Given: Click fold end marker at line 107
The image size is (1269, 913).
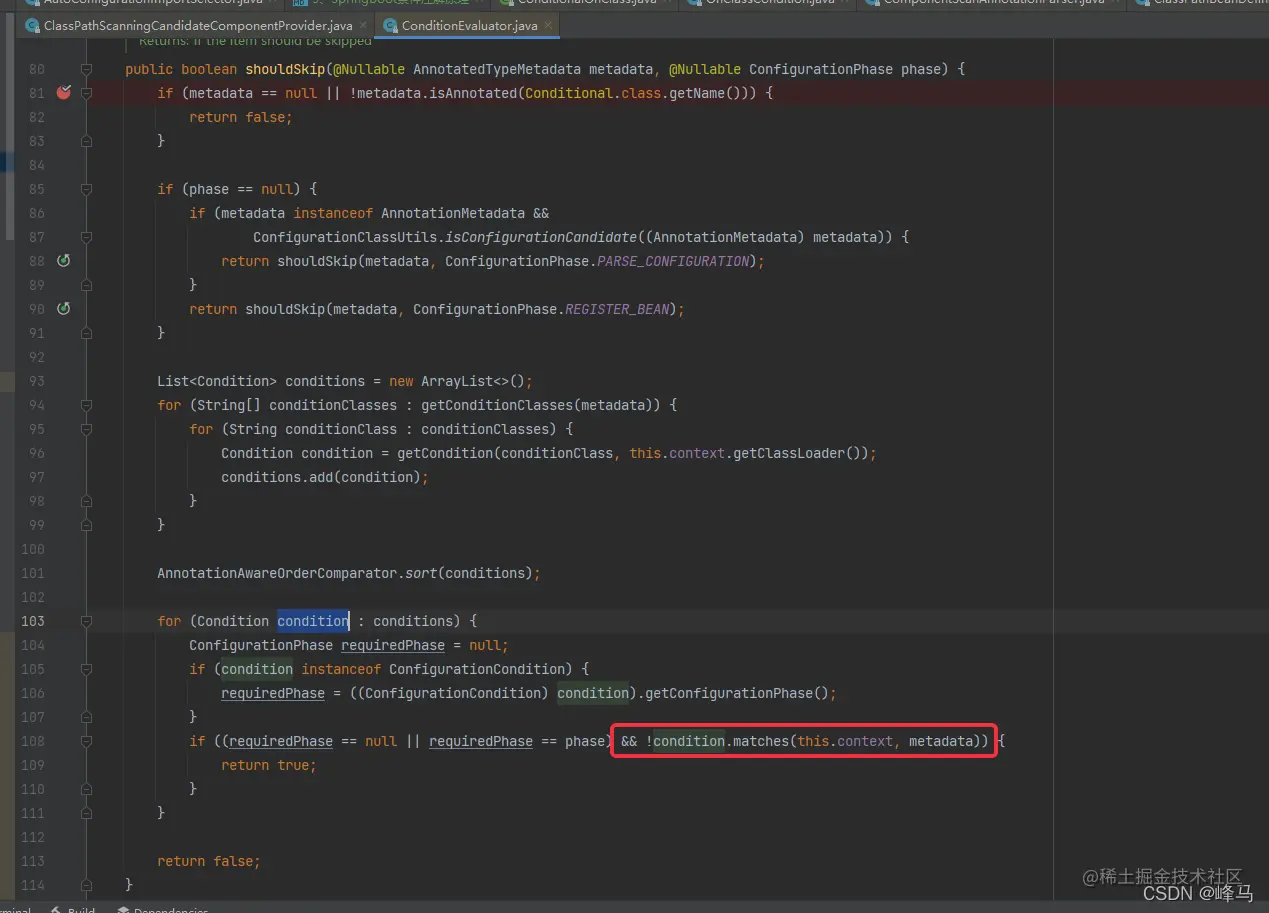Looking at the screenshot, I should tap(86, 717).
